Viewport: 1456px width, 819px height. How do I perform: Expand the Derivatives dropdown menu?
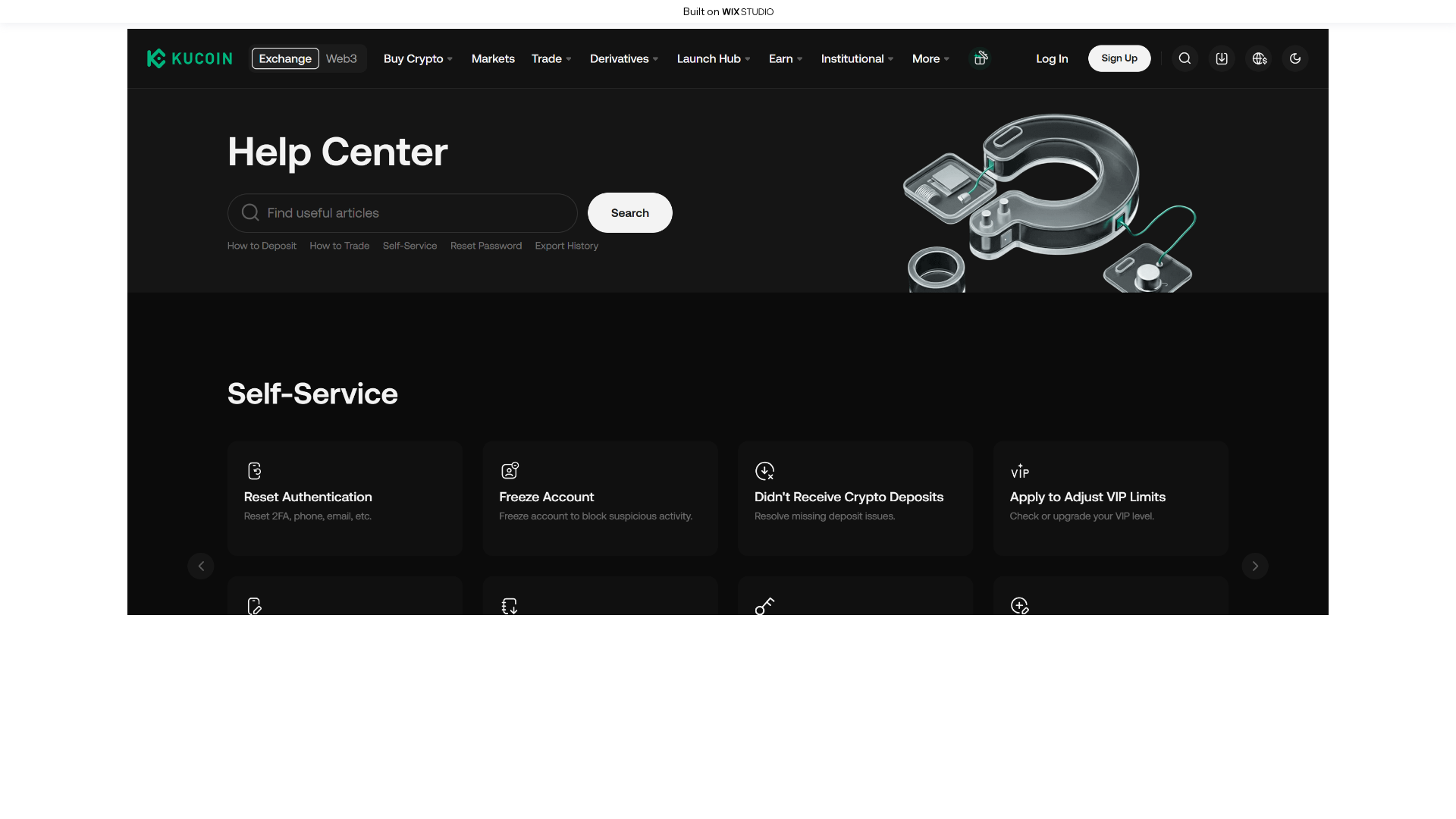click(x=624, y=58)
